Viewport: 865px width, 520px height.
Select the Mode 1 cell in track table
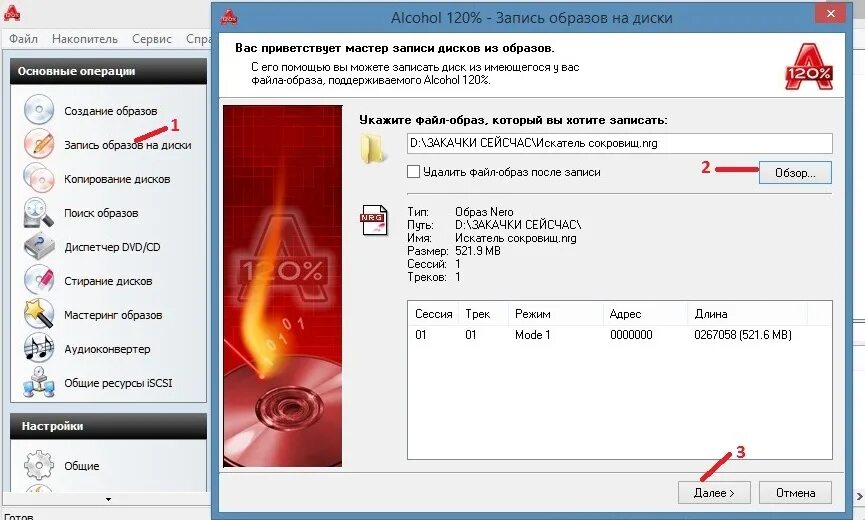click(x=532, y=335)
